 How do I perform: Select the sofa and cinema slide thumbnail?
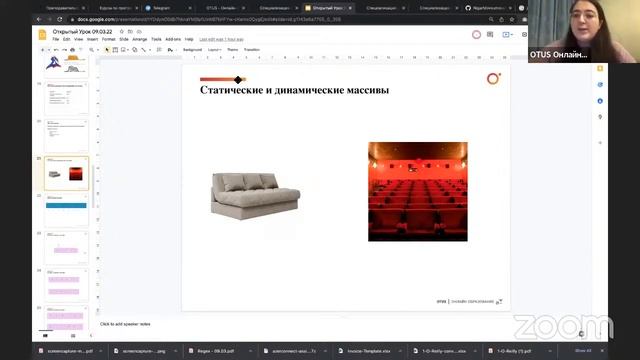(67, 173)
